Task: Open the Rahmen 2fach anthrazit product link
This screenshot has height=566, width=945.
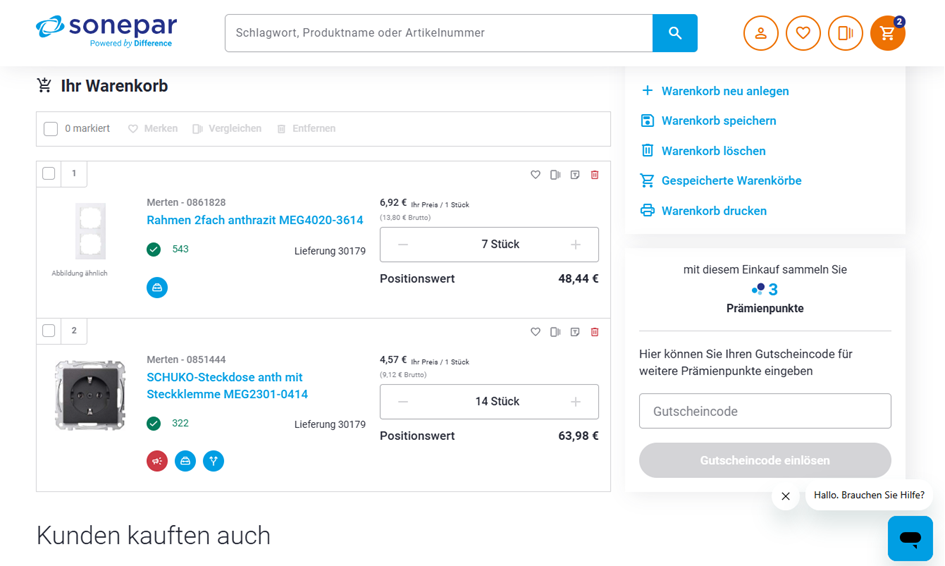Action: click(255, 220)
